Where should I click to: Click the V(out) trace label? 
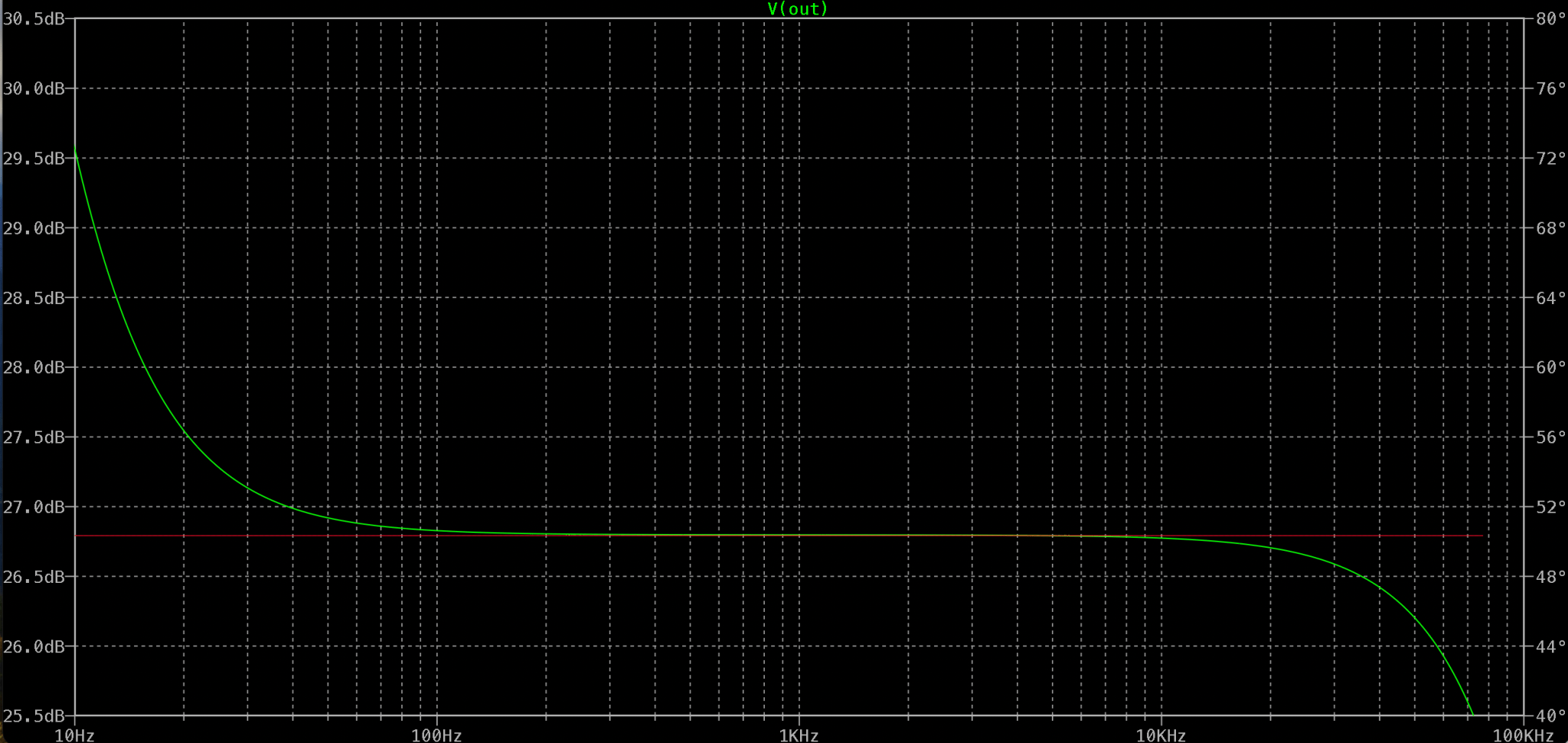pos(798,9)
